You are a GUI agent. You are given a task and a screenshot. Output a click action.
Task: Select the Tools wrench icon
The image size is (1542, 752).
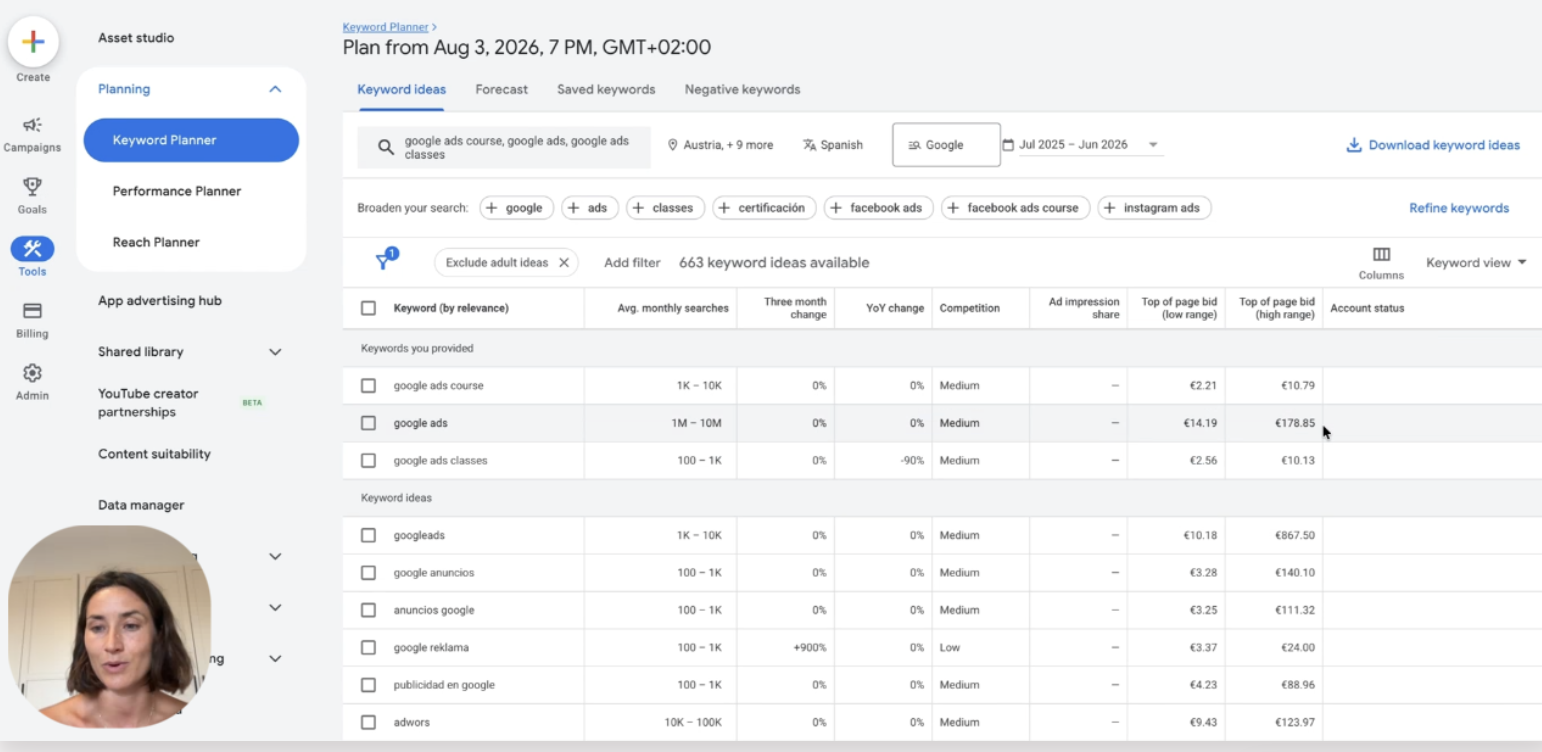tap(32, 249)
